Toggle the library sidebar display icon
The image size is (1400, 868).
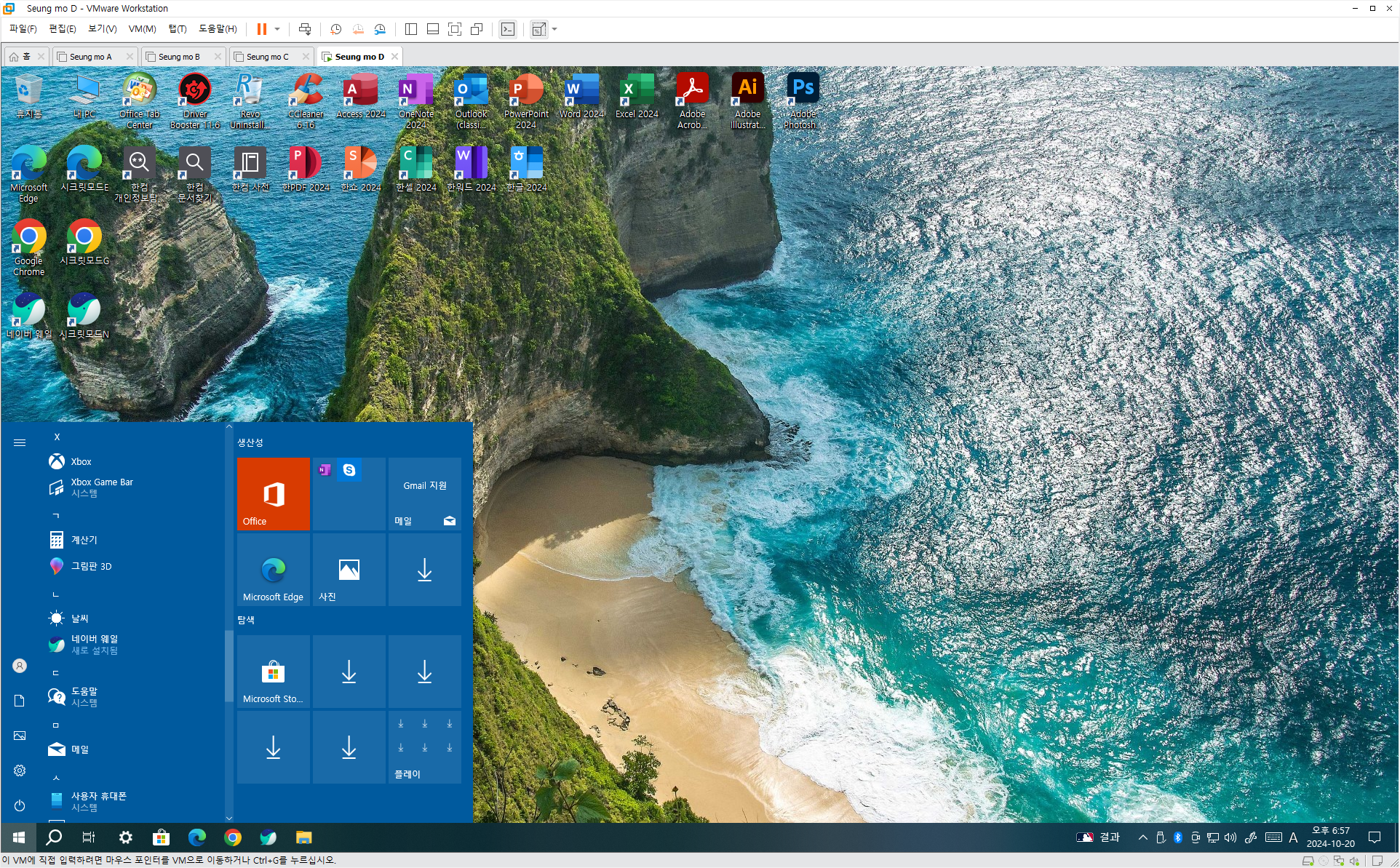point(411,29)
